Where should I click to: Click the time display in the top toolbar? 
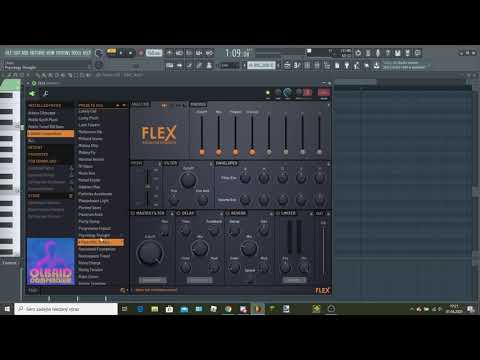point(237,53)
